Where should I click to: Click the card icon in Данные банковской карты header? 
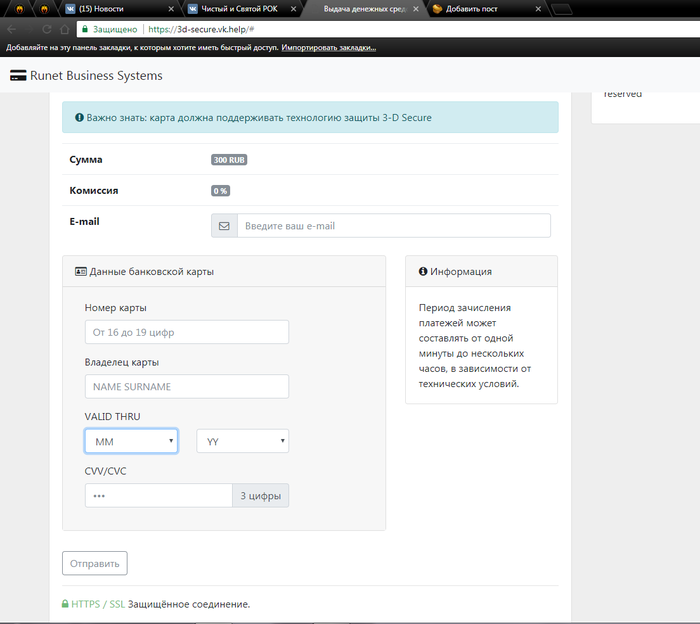(x=80, y=271)
